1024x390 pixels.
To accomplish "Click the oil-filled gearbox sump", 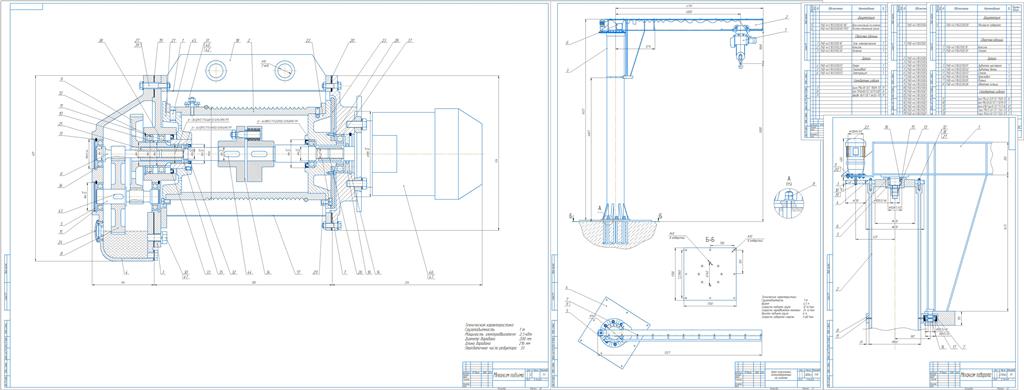I will pos(128,247).
